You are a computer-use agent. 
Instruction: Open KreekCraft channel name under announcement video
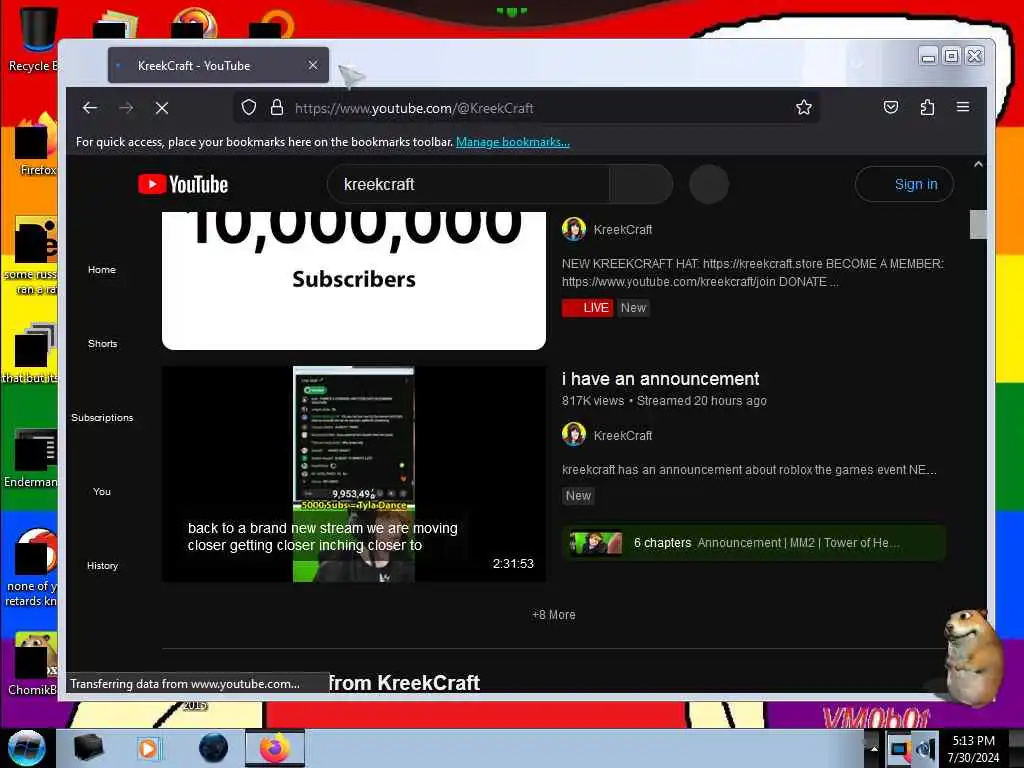[x=623, y=436]
